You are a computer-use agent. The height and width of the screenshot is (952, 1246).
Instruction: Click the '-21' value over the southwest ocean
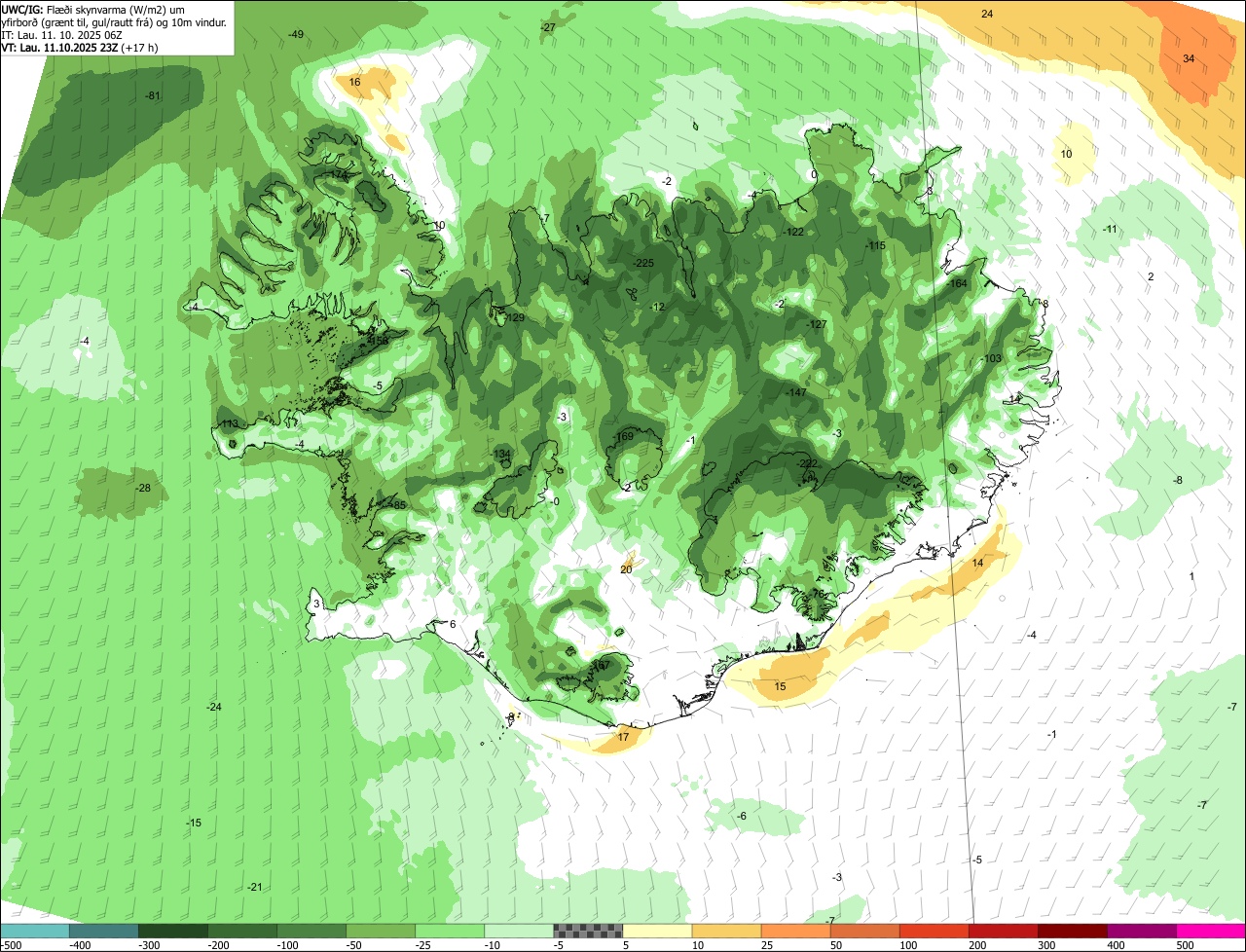click(x=255, y=886)
